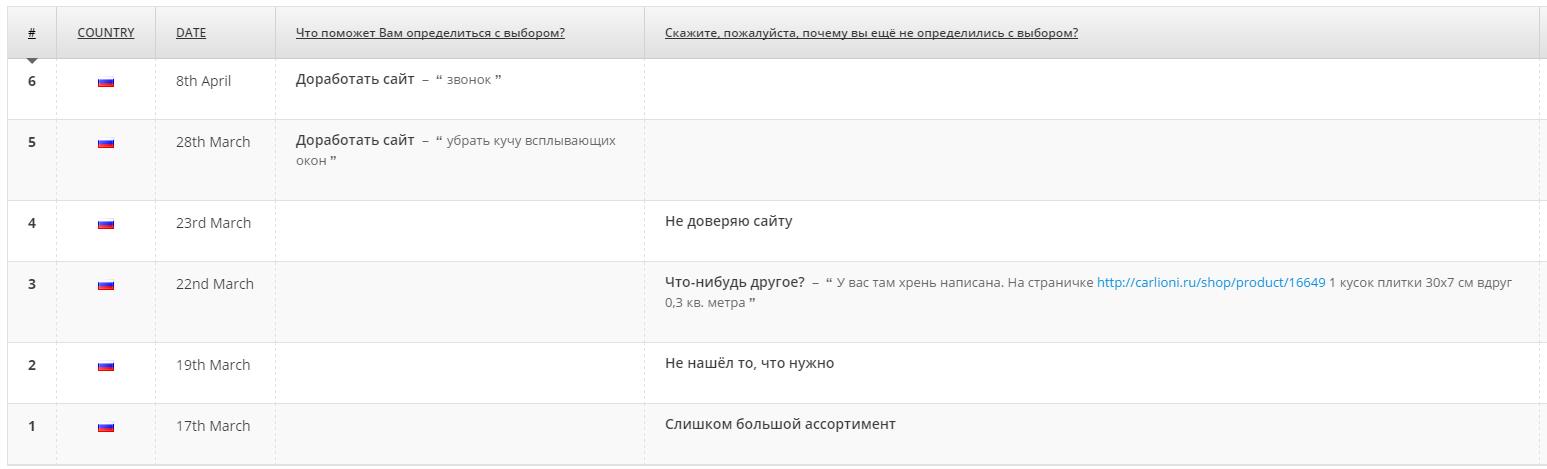Select the 'Слишком большой ассортимент' response
The width and height of the screenshot is (1547, 469).
pyautogui.click(x=780, y=424)
